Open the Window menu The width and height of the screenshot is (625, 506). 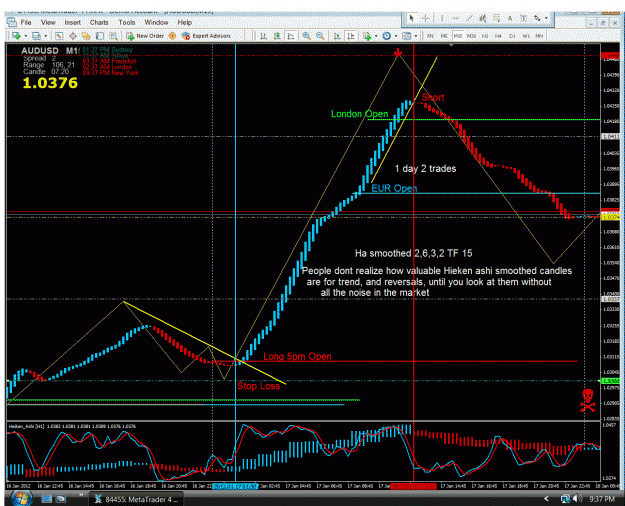[156, 23]
